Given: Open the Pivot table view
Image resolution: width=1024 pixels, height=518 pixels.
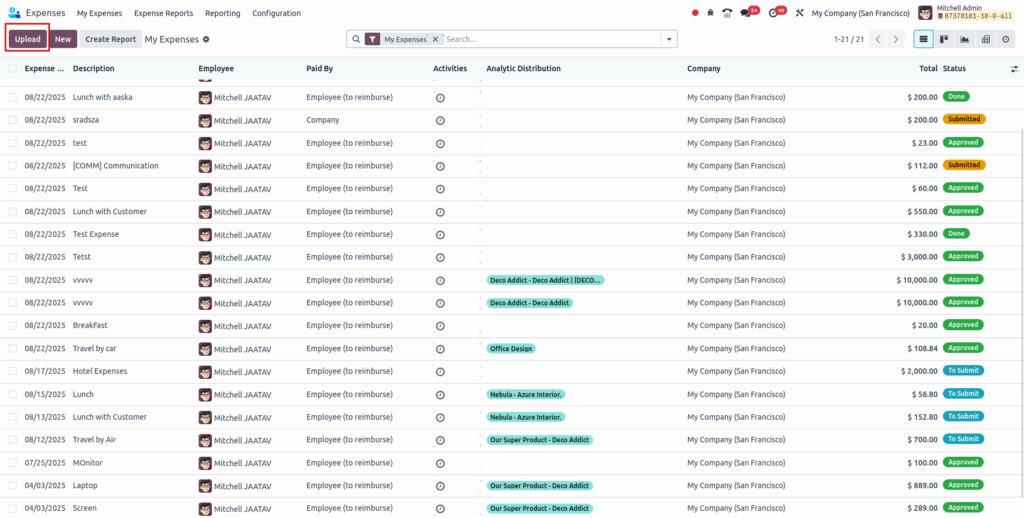Looking at the screenshot, I should 985,39.
